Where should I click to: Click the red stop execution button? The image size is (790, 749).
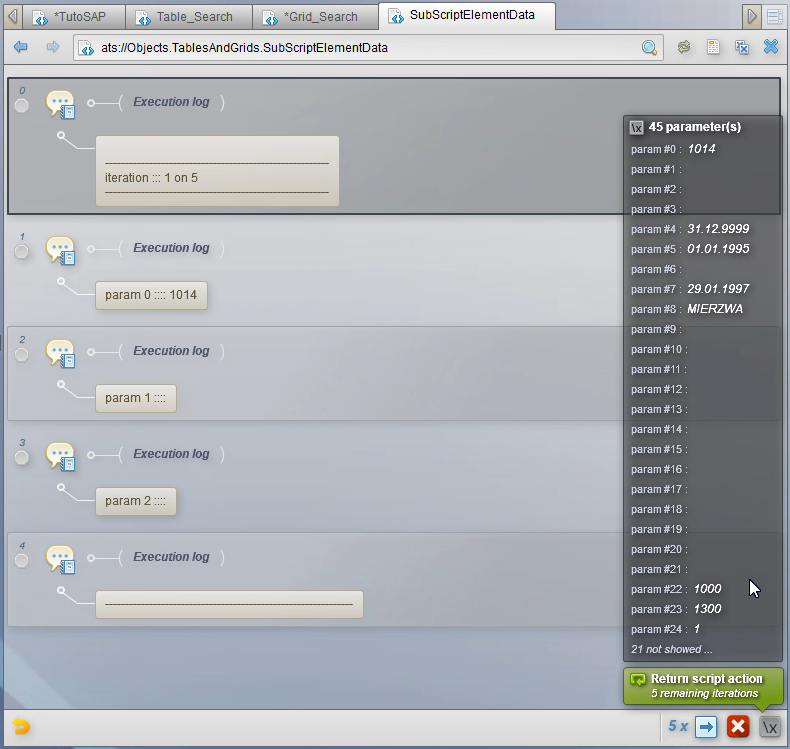(x=738, y=726)
